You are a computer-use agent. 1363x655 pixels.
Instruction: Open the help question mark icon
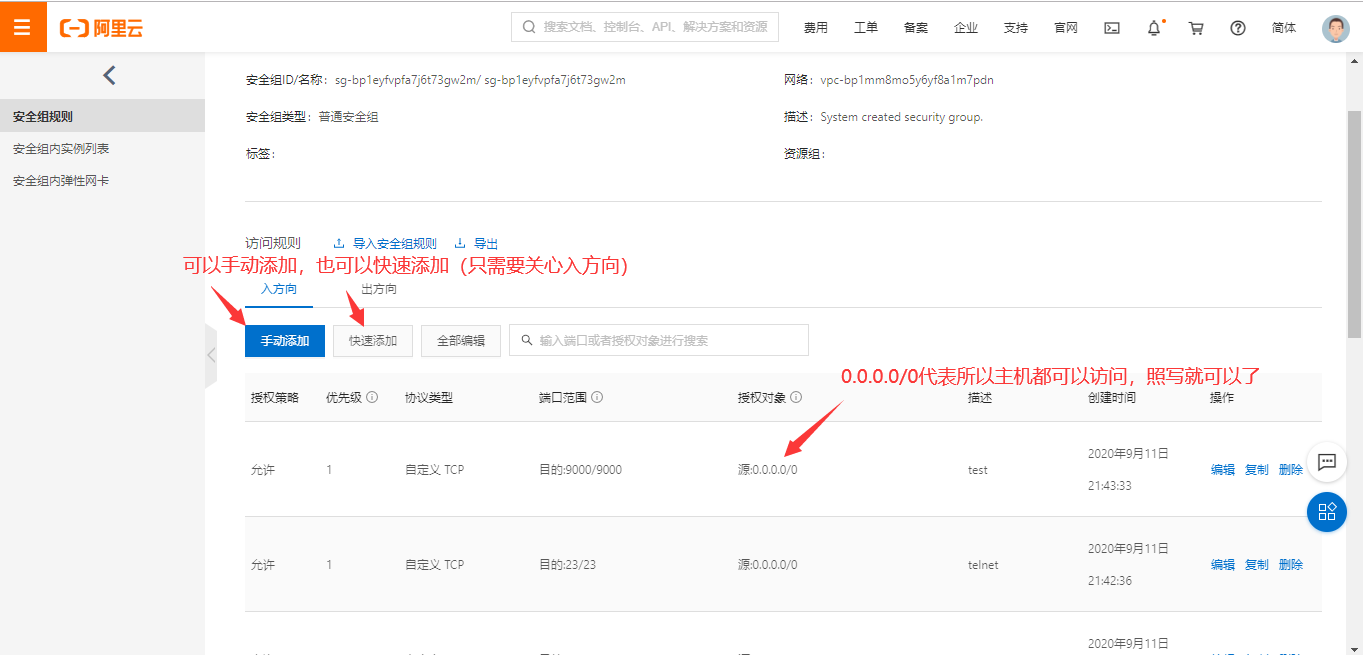click(x=1237, y=27)
